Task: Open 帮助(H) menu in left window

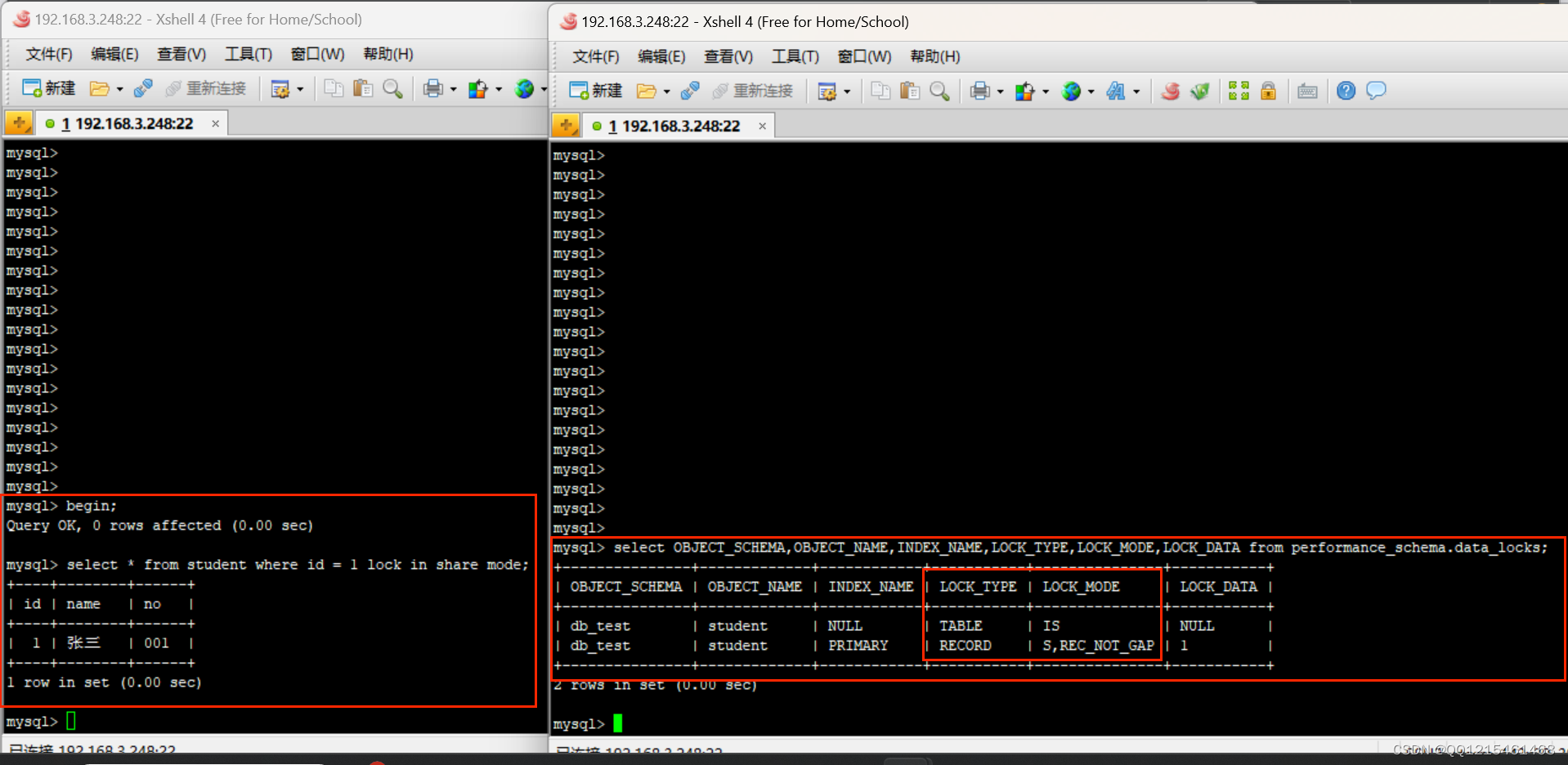Action: [388, 54]
